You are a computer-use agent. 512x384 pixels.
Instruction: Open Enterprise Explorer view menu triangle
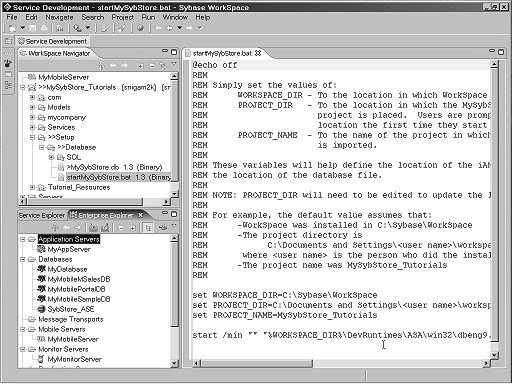[x=174, y=226]
